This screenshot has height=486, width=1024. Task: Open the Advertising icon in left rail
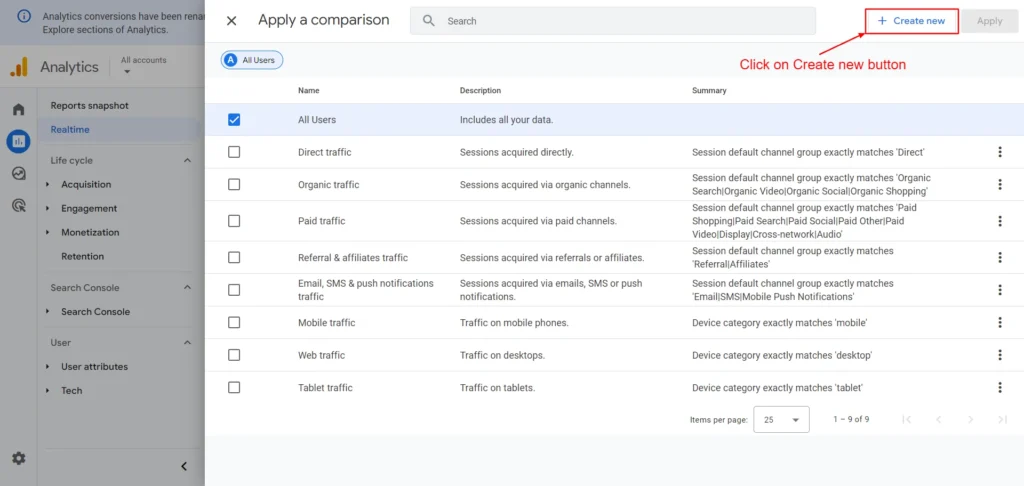[18, 206]
